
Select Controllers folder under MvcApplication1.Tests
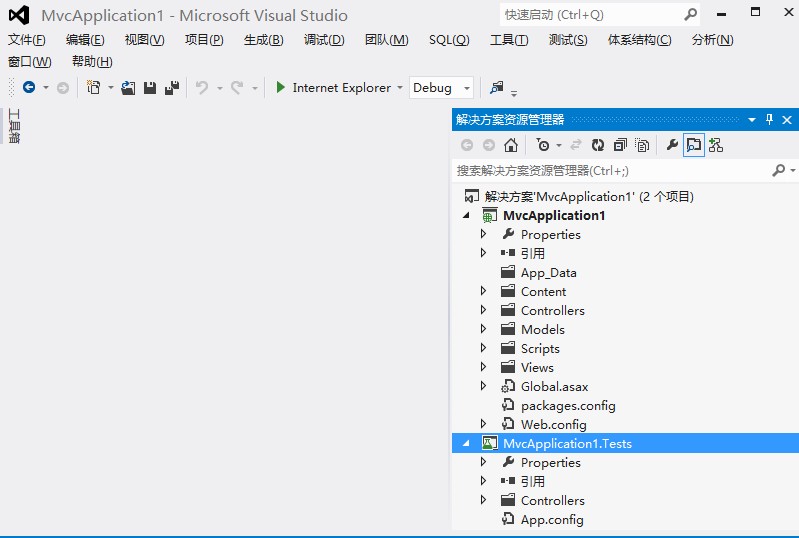pos(553,500)
